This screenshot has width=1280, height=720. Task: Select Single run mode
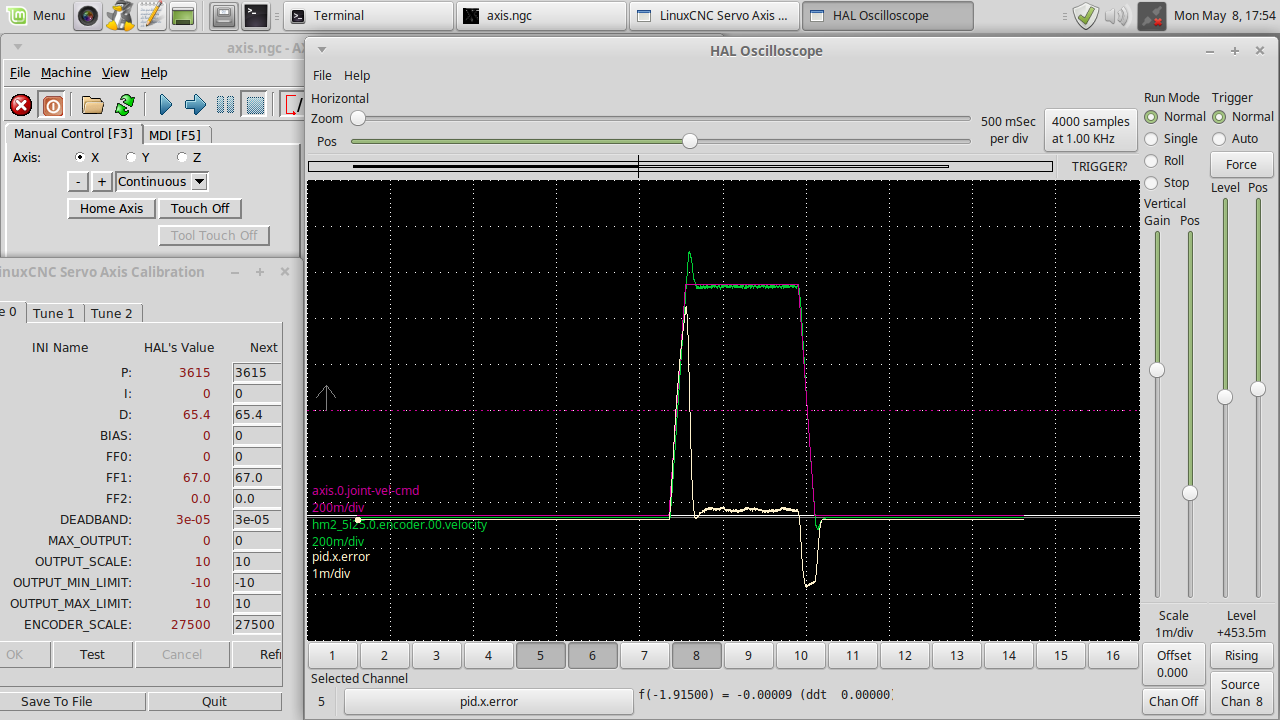pyautogui.click(x=1151, y=139)
